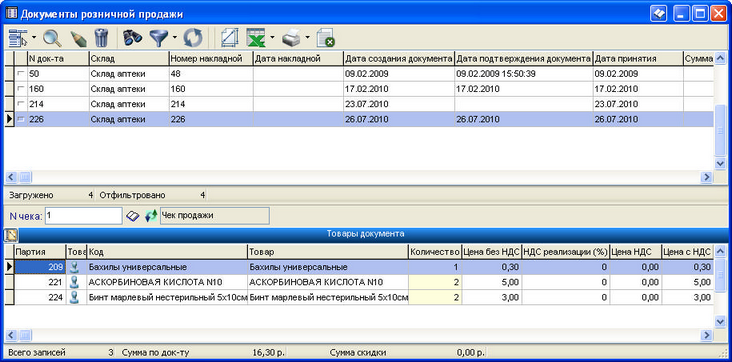Select Склад аптеки in document 160 row
This screenshot has height=362, width=732.
coord(128,89)
